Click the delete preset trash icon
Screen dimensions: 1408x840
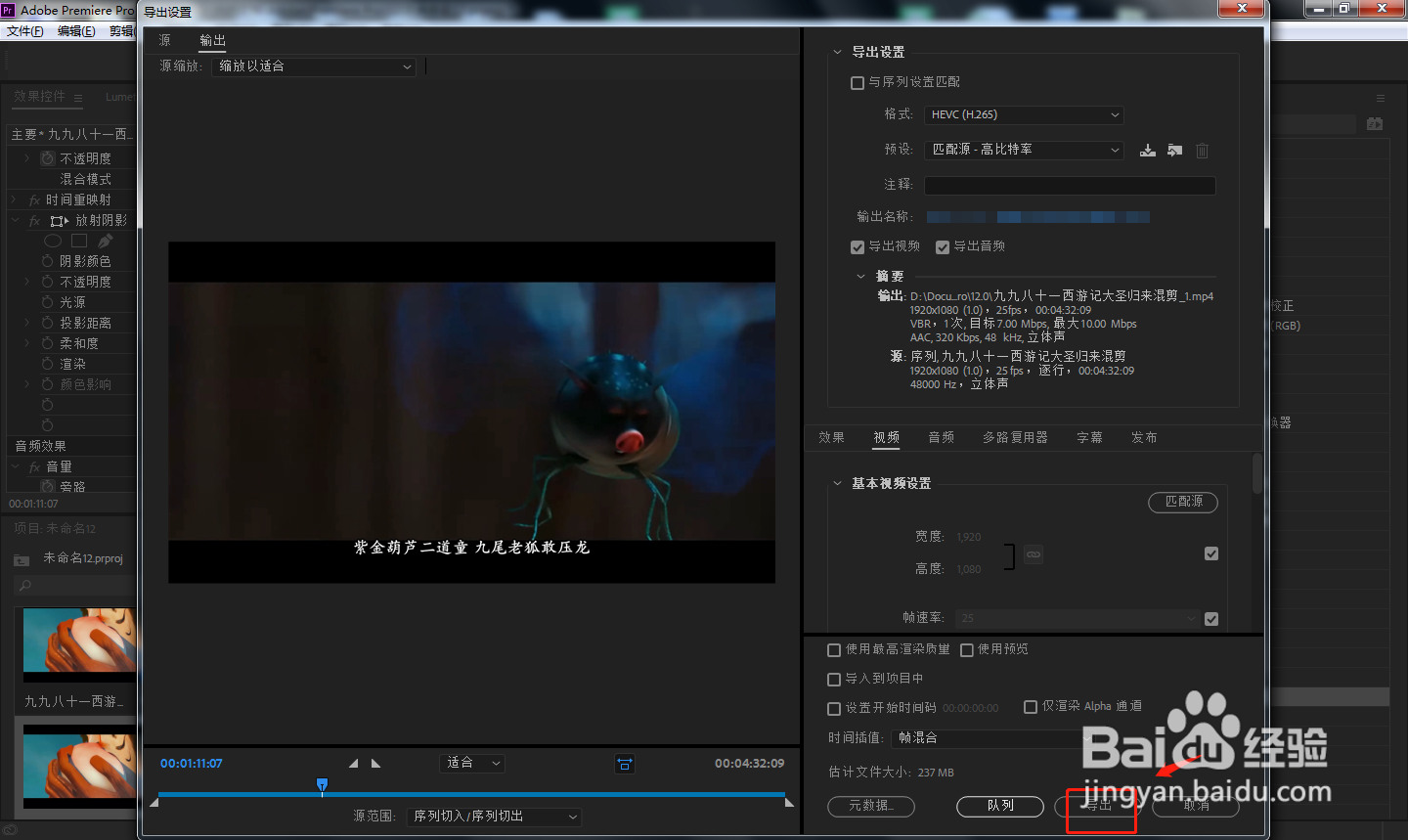coord(1203,151)
